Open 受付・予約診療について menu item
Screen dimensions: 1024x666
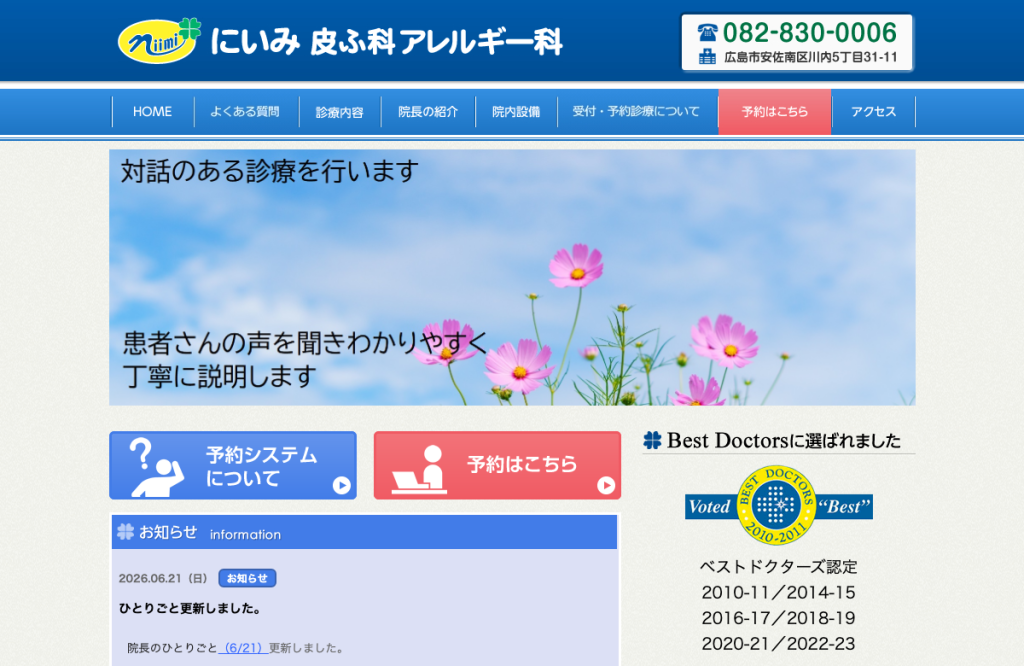point(636,112)
